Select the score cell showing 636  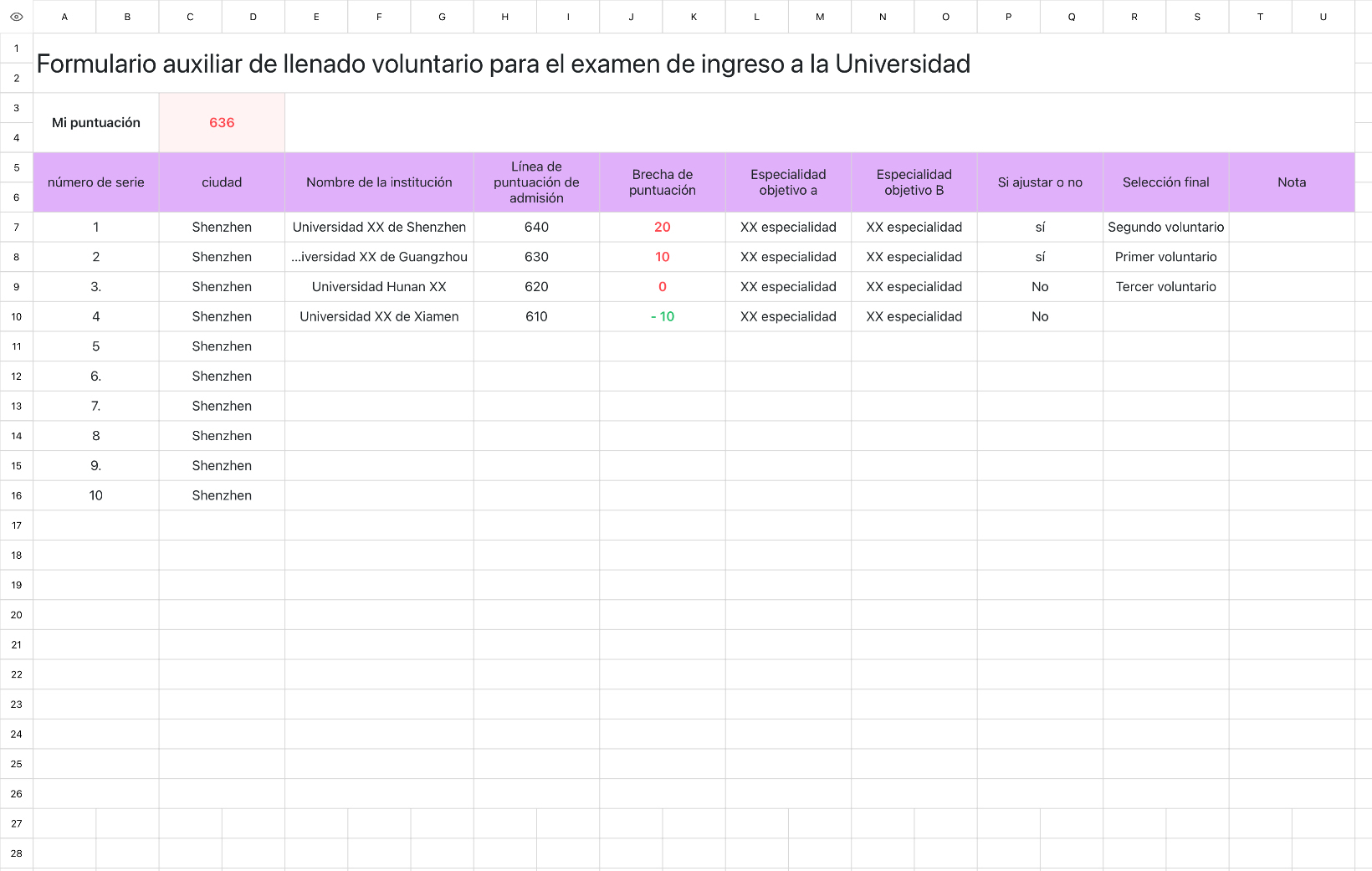click(x=222, y=123)
